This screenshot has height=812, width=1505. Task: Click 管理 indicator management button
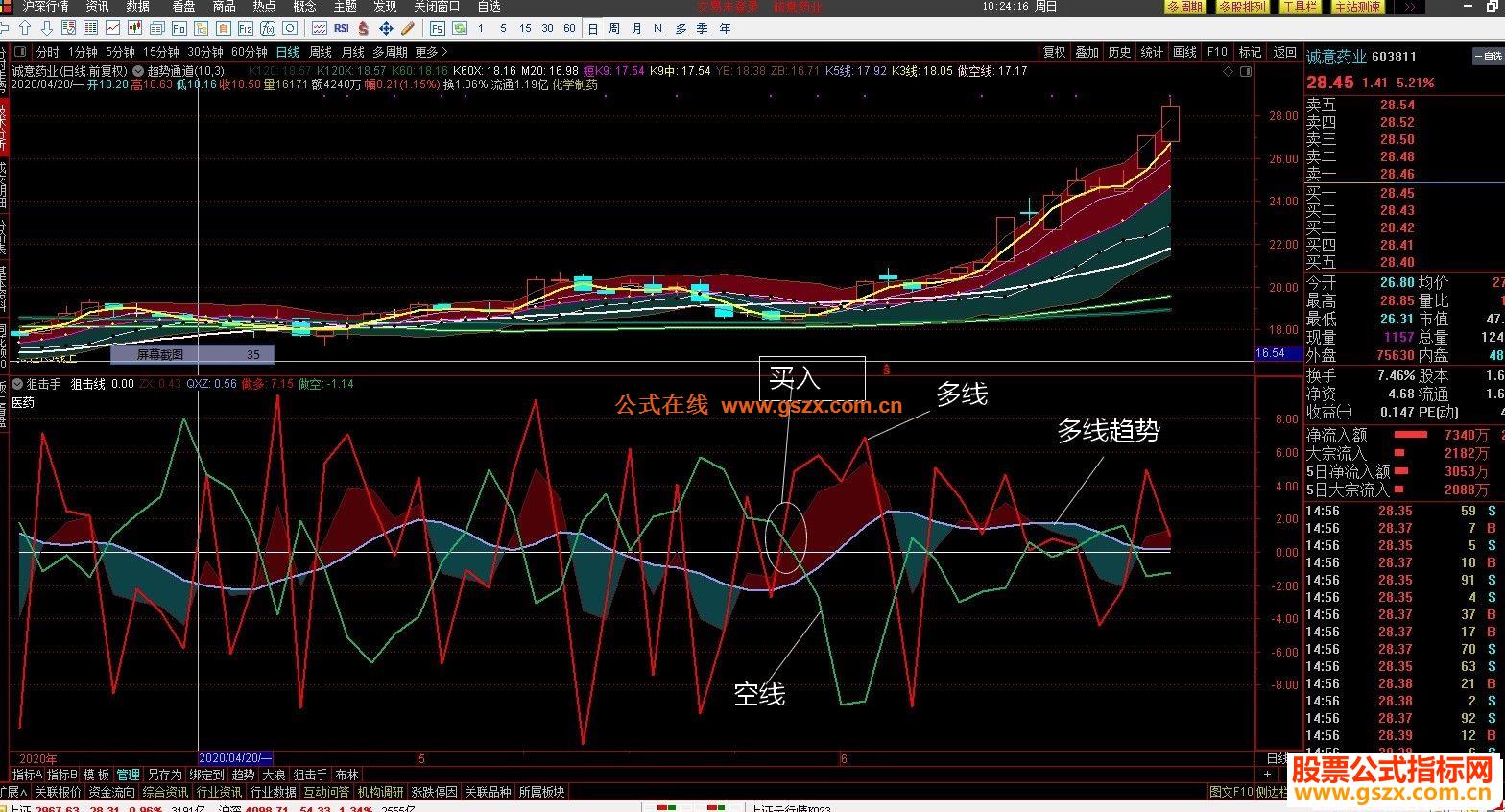pos(128,775)
